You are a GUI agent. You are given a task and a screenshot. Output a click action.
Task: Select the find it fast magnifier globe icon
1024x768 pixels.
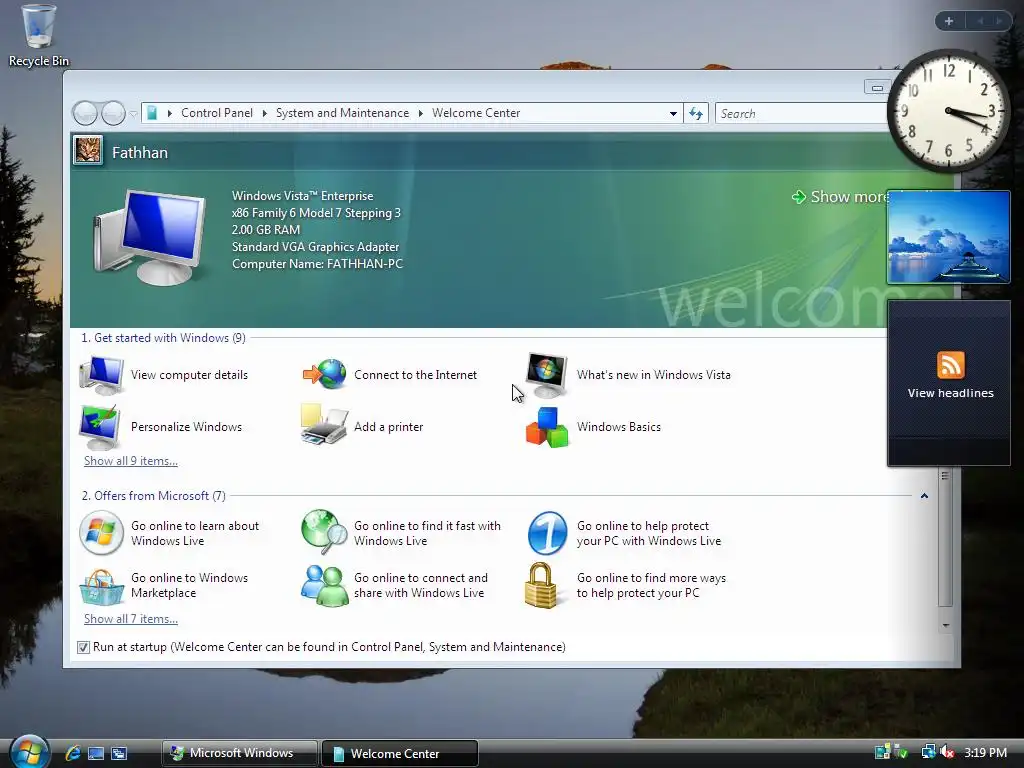click(324, 532)
